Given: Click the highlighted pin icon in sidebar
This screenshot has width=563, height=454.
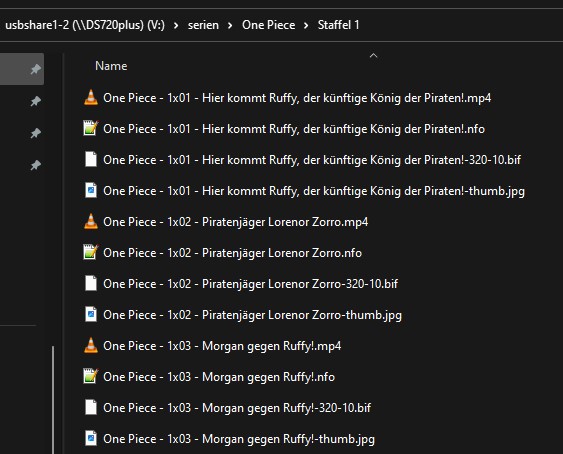Looking at the screenshot, I should 36,69.
